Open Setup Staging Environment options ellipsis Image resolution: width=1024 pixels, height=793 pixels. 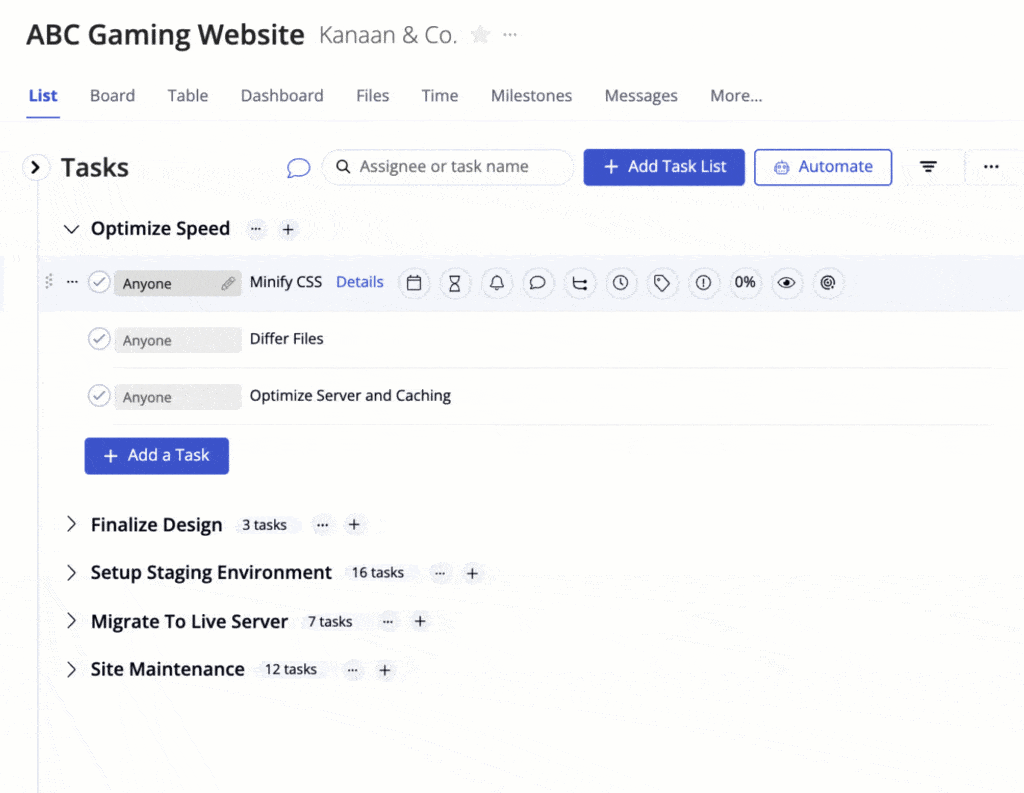(x=440, y=573)
